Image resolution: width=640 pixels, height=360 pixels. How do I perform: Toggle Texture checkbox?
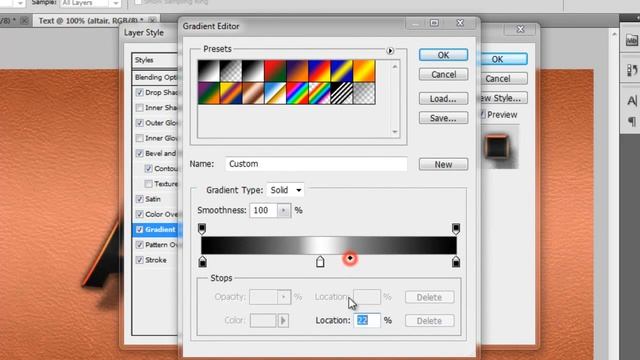pyautogui.click(x=149, y=184)
